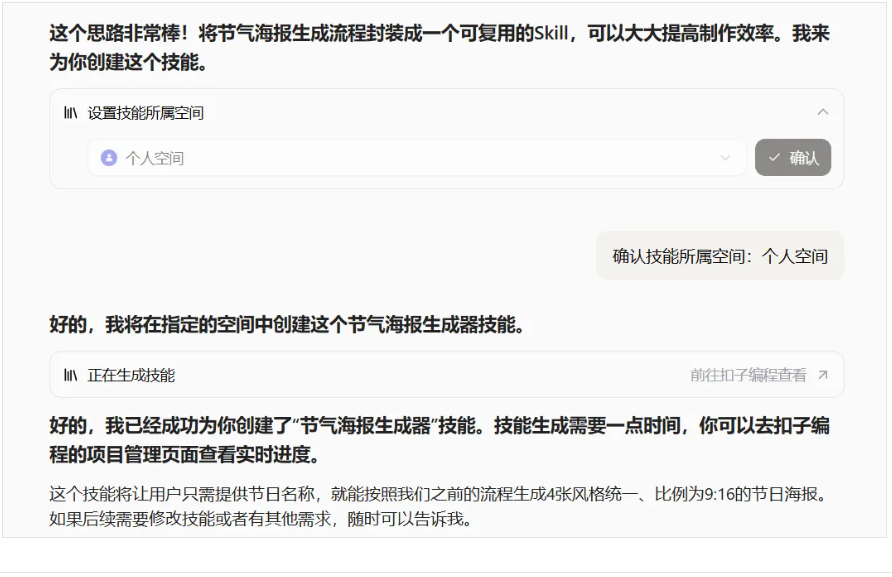Viewport: 892px width, 577px height.
Task: Click the library icon beside 设置技能所属空间
Action: coord(71,113)
